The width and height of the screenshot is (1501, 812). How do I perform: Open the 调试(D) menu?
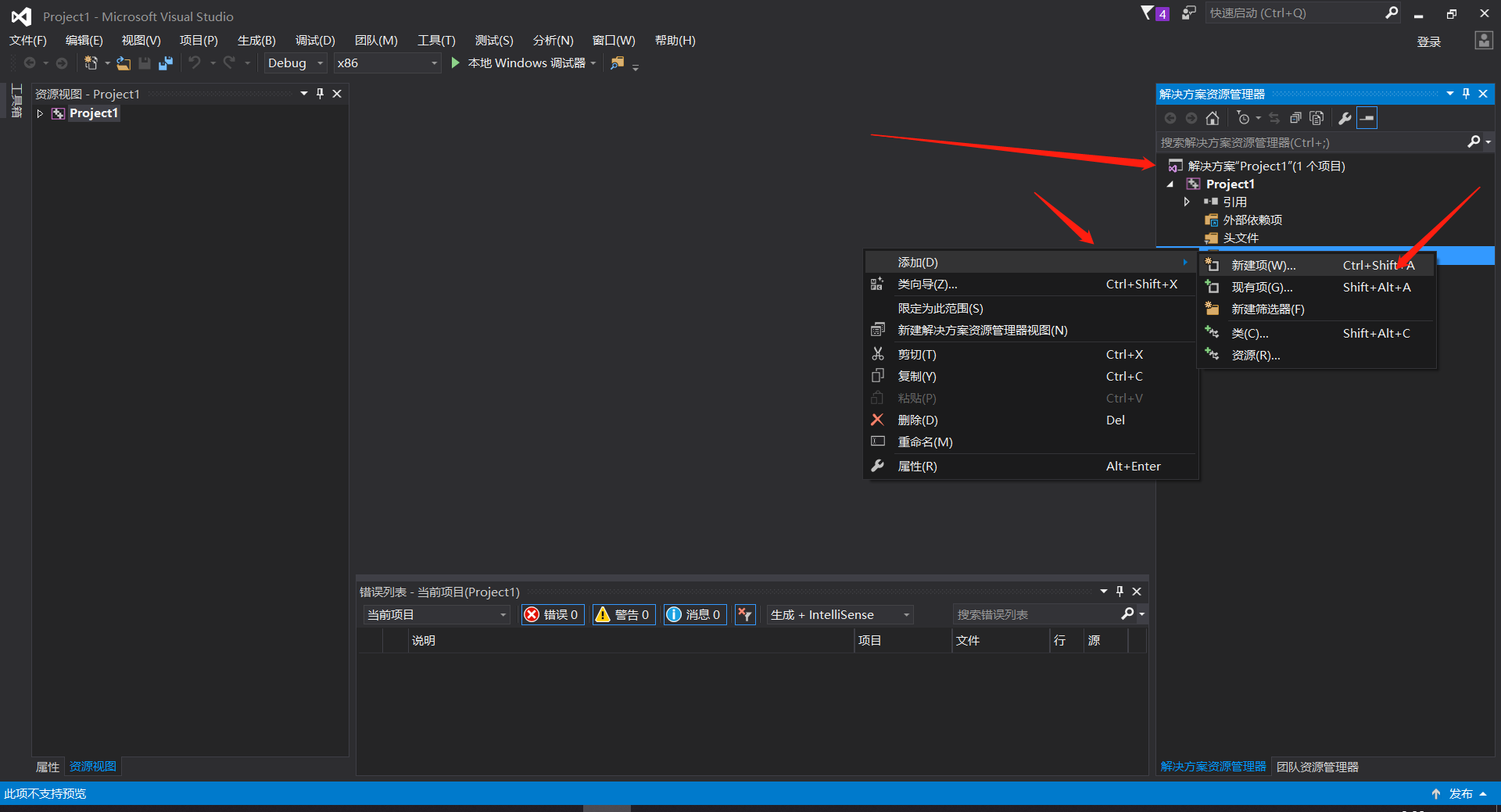[315, 41]
